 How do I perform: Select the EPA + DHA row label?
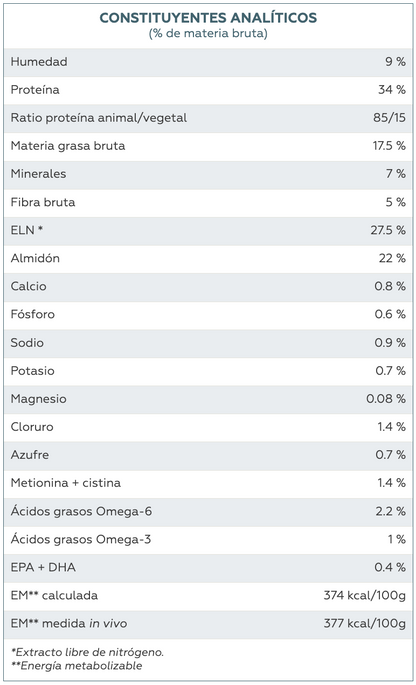43,567
